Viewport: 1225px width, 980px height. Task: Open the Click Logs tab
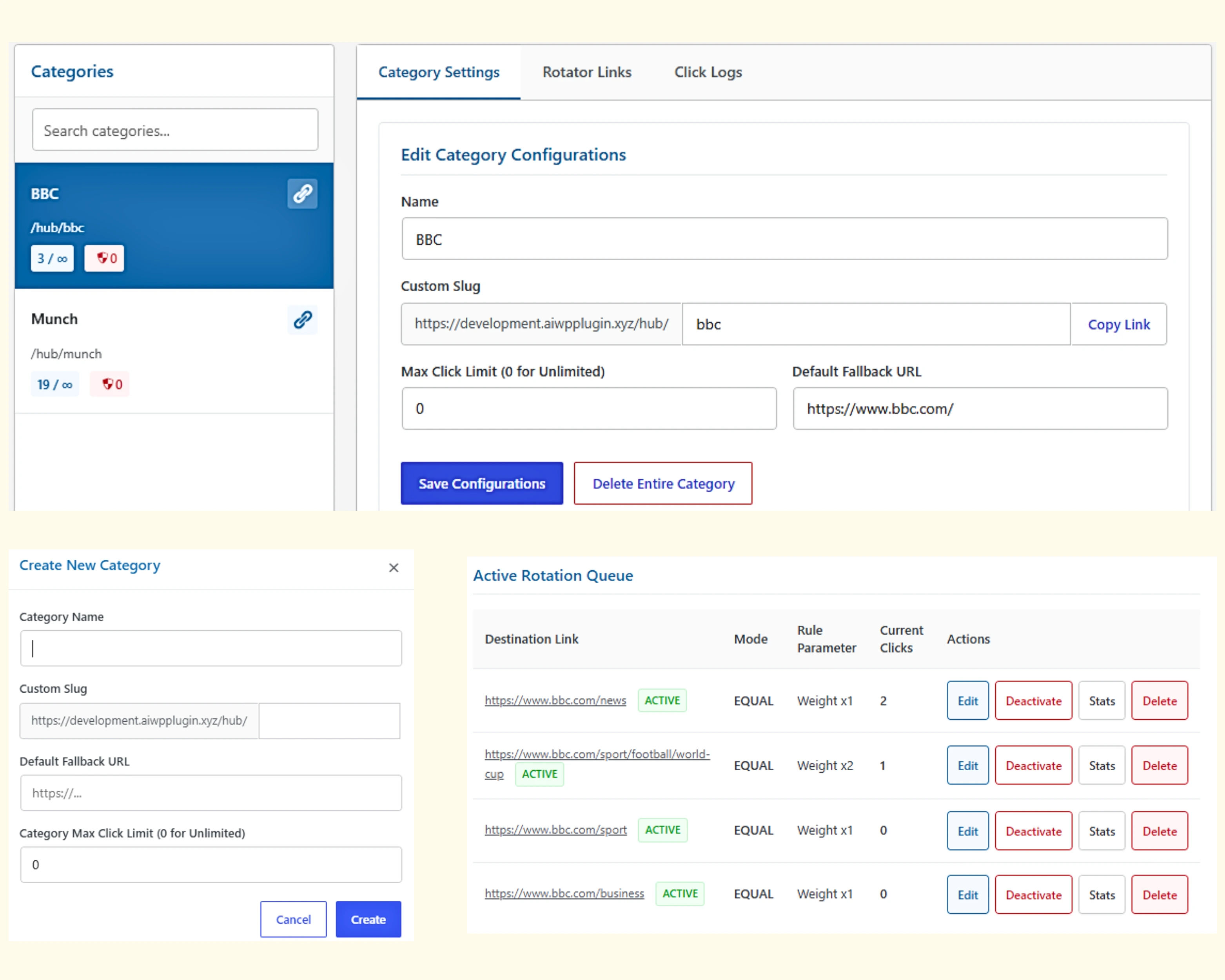708,72
